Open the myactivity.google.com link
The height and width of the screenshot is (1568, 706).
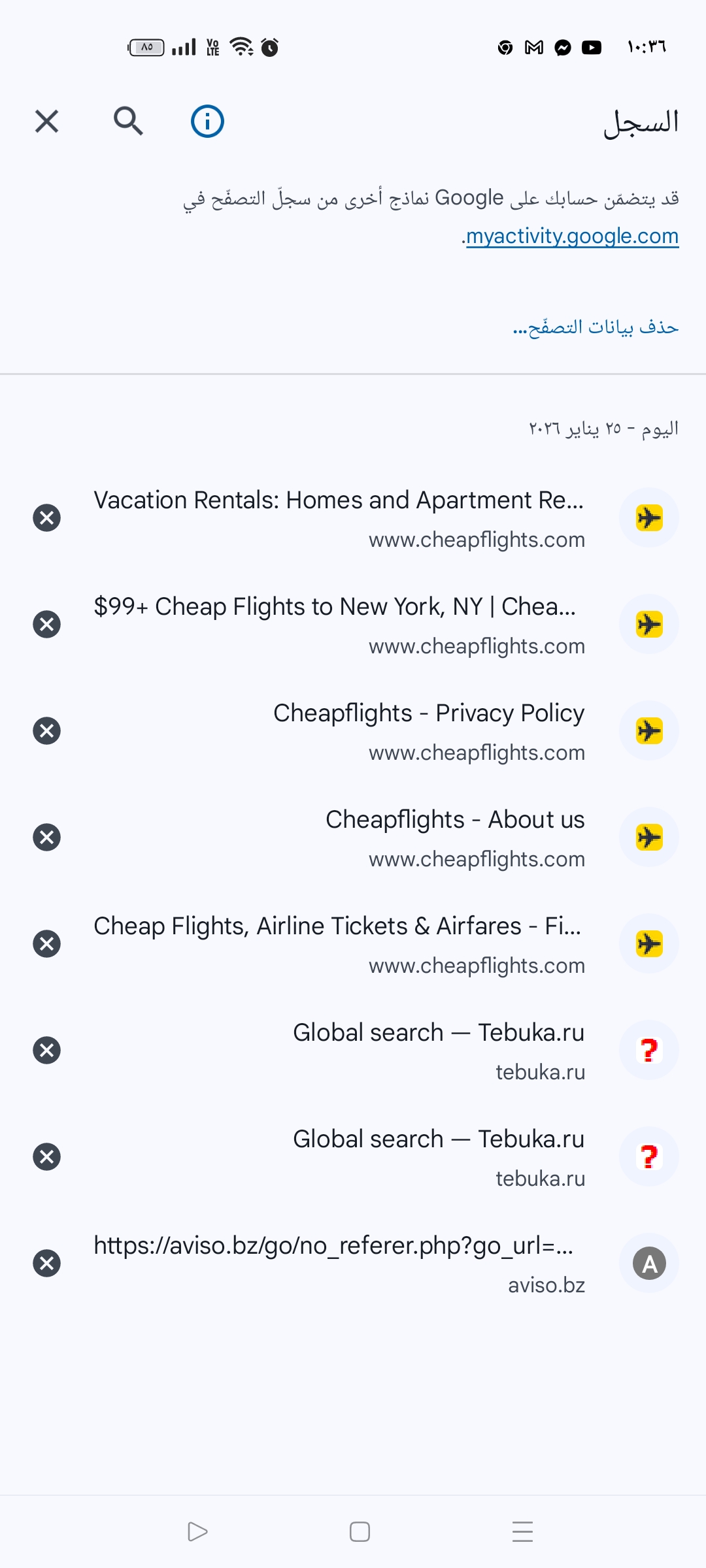pos(572,236)
